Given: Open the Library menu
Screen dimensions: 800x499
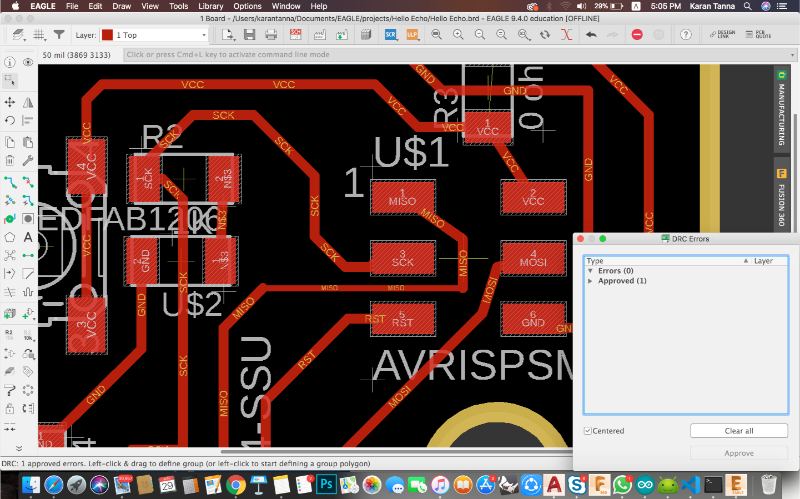Looking at the screenshot, I should coord(211,6).
